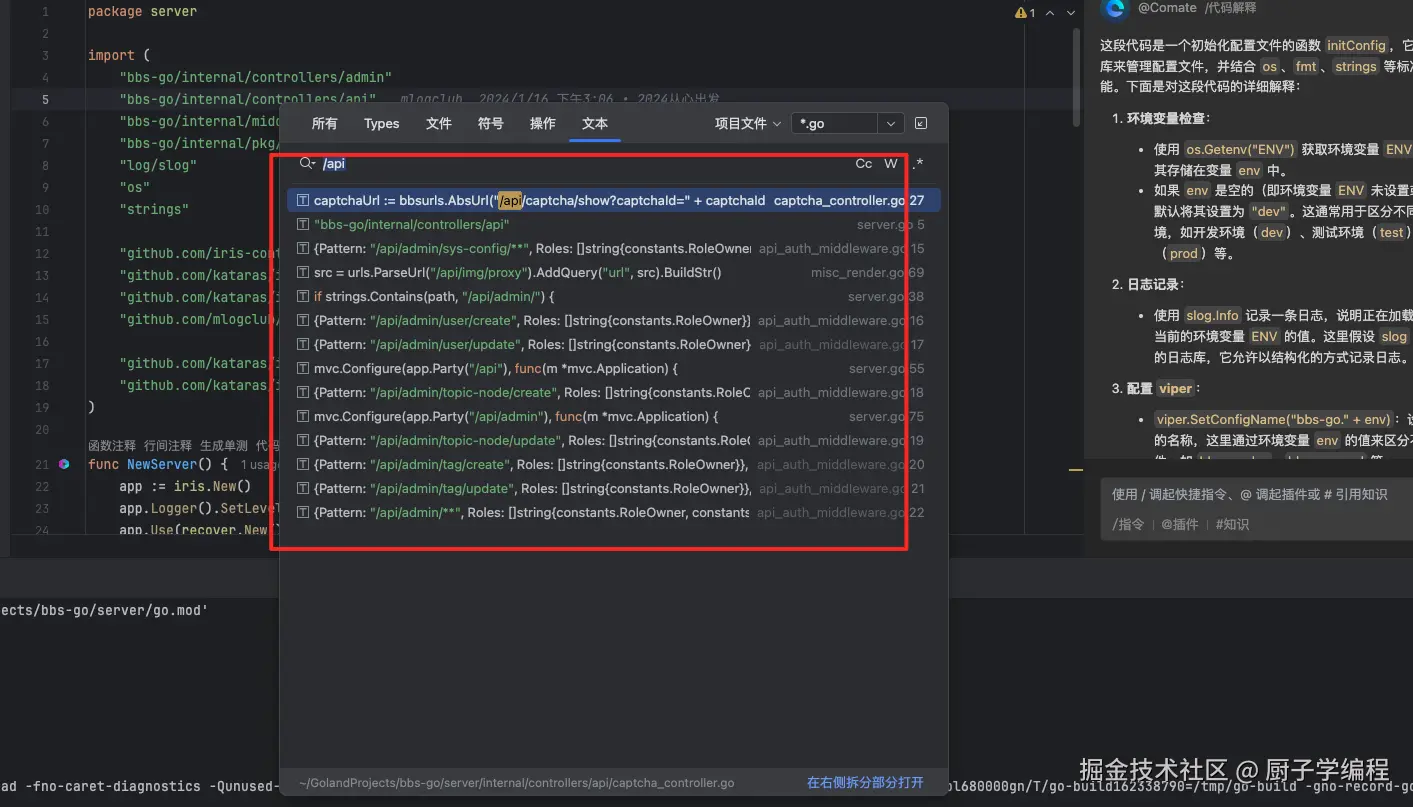Toggle Words (W) option in search
This screenshot has width=1413, height=807.
pyautogui.click(x=891, y=164)
